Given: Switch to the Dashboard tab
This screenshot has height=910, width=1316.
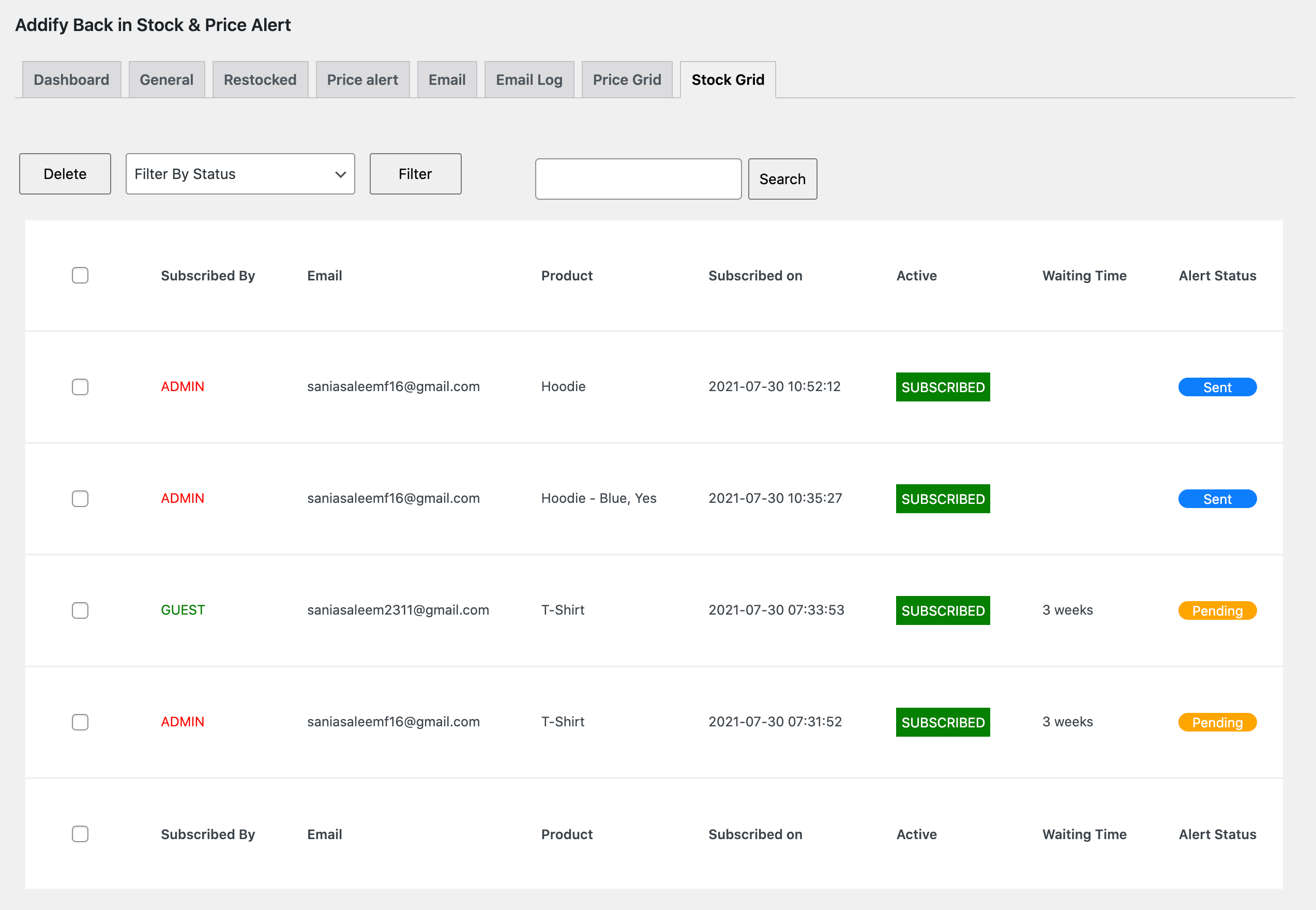Looking at the screenshot, I should pyautogui.click(x=71, y=79).
